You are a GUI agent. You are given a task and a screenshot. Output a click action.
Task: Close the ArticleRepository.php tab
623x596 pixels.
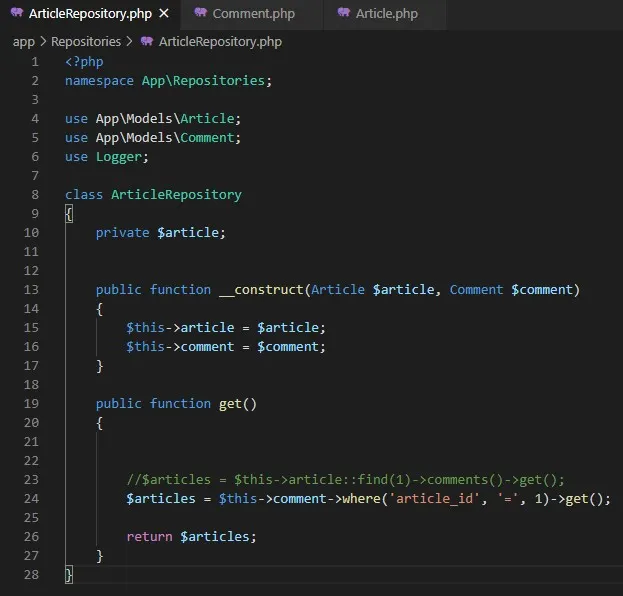(164, 14)
